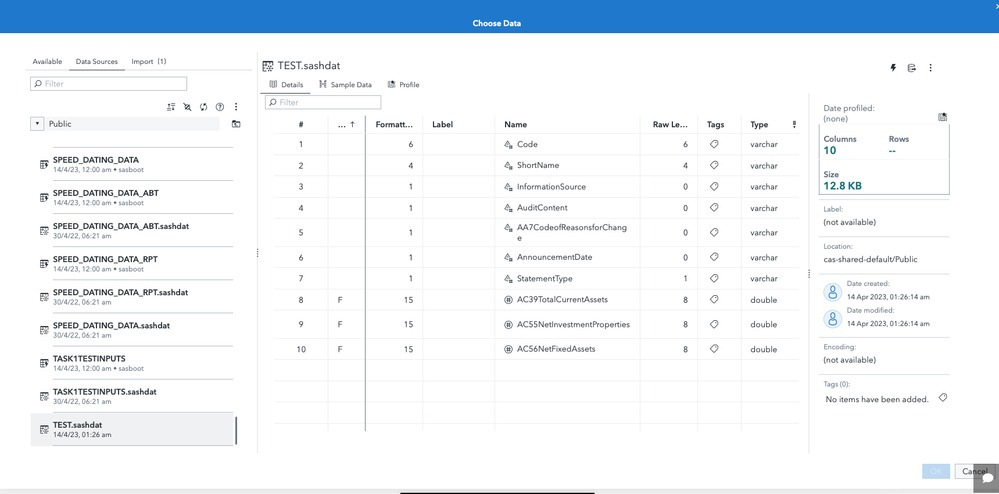Viewport: 999px width, 494px height.
Task: Select TASK1TESTINPUTS loaded table
Action: pyautogui.click(x=133, y=363)
